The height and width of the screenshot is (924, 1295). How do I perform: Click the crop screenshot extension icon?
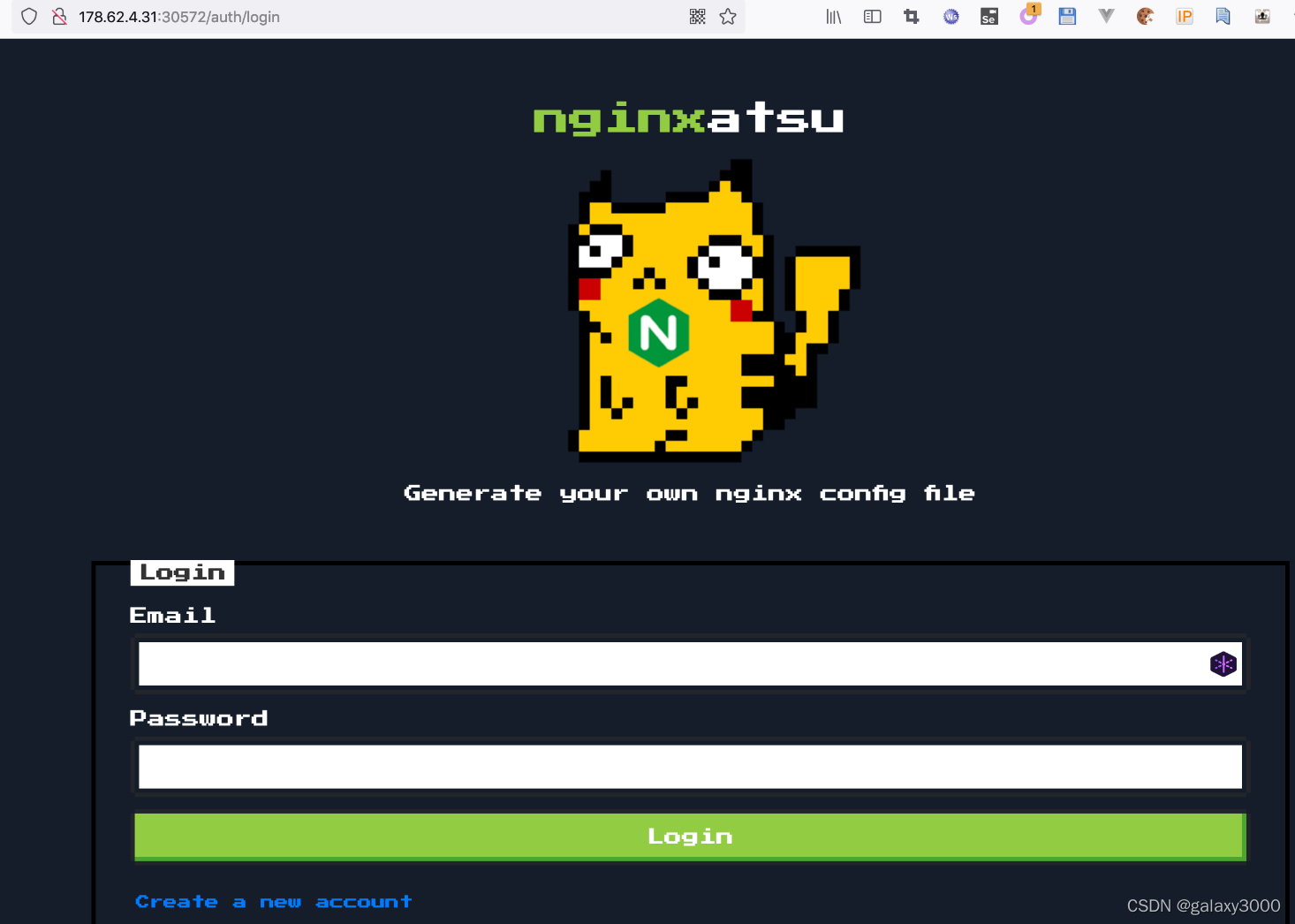point(912,17)
